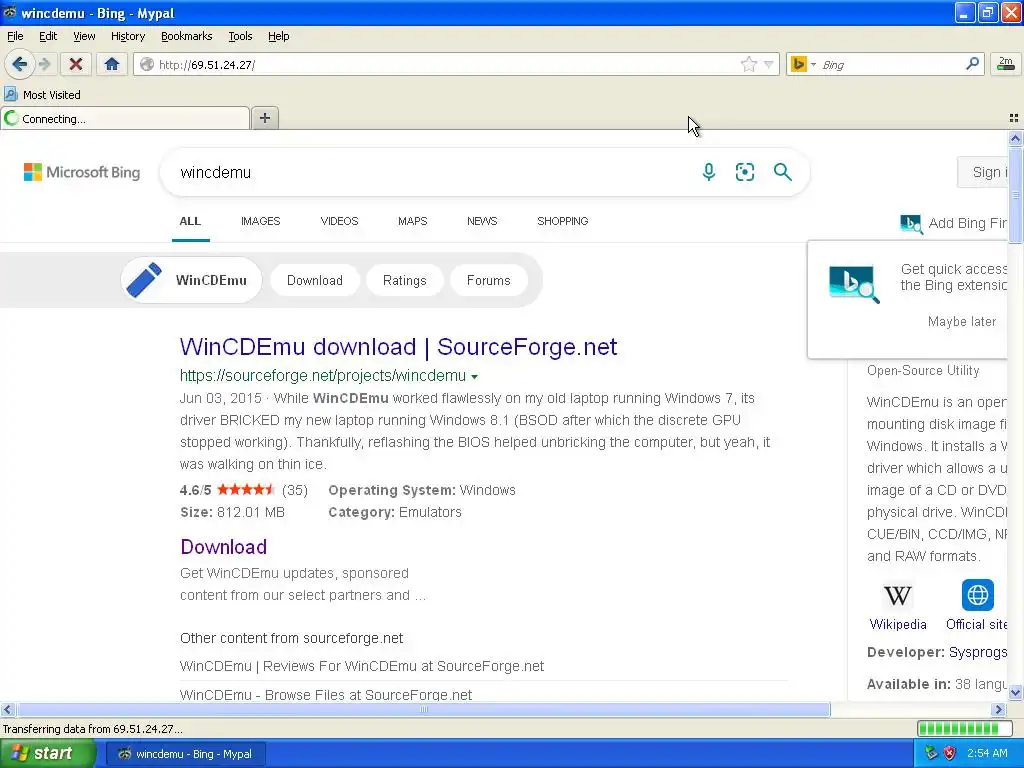Click vertical scrollbar up arrow
The width and height of the screenshot is (1024, 768).
[x=1016, y=138]
